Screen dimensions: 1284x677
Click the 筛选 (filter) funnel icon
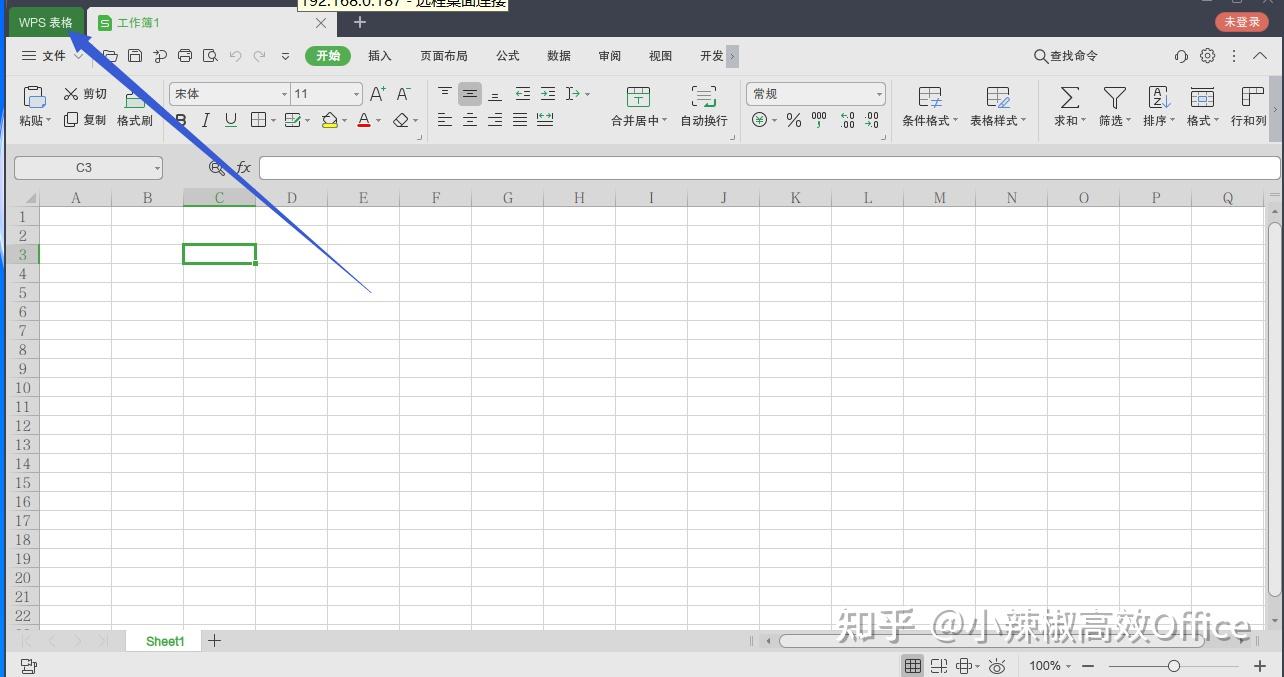coord(1113,105)
